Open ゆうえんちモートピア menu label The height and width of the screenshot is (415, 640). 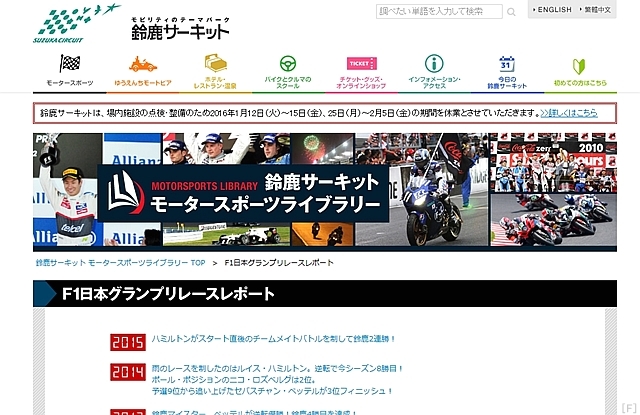coord(143,83)
